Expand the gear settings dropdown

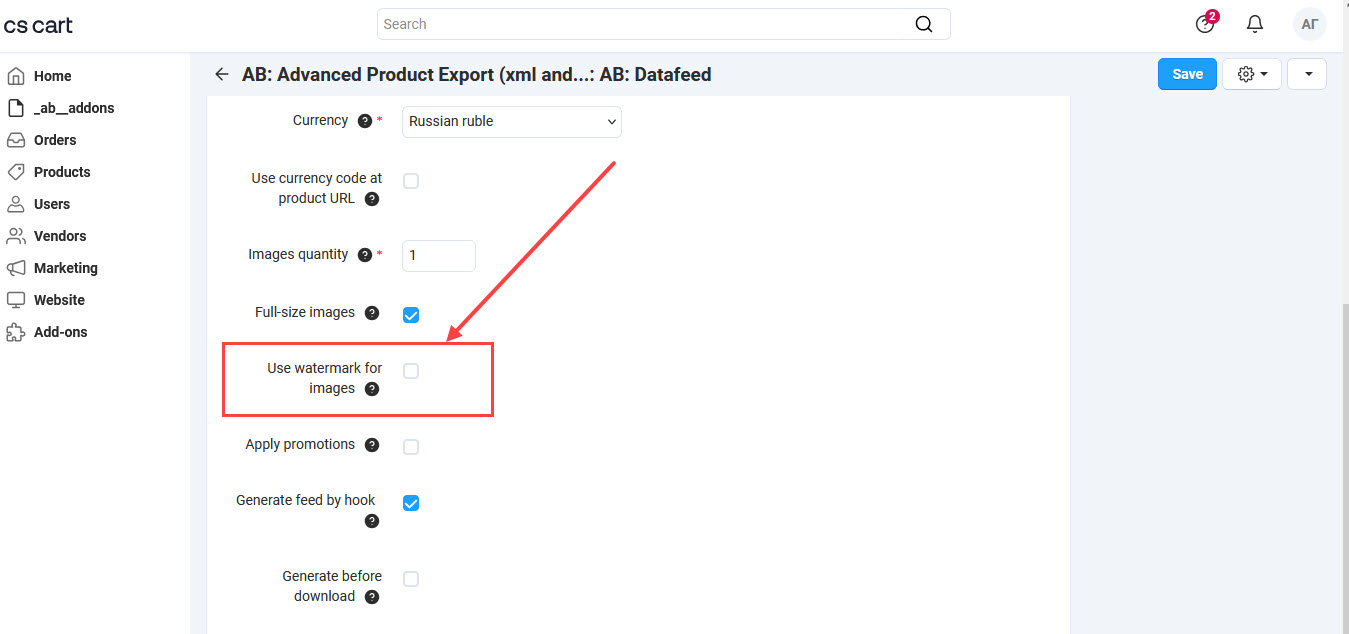(x=1252, y=74)
